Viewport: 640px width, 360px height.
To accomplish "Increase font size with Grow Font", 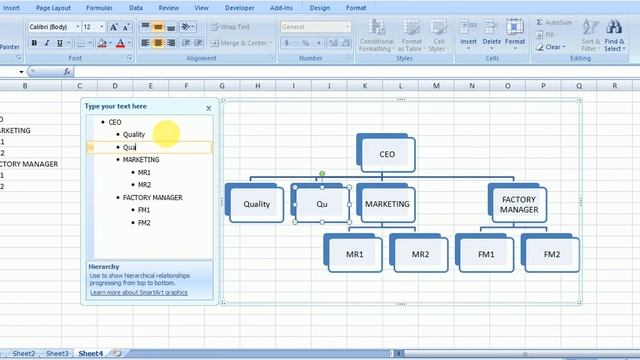I will click(113, 27).
